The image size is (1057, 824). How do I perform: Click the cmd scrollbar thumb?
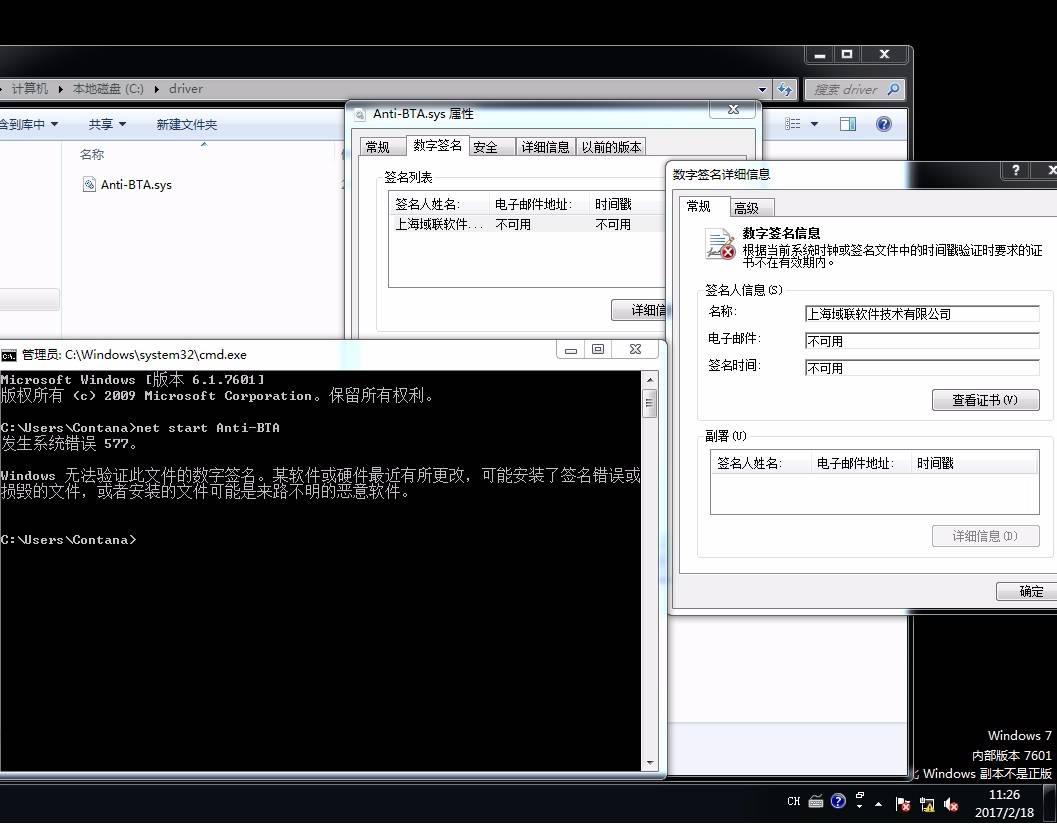(x=649, y=405)
